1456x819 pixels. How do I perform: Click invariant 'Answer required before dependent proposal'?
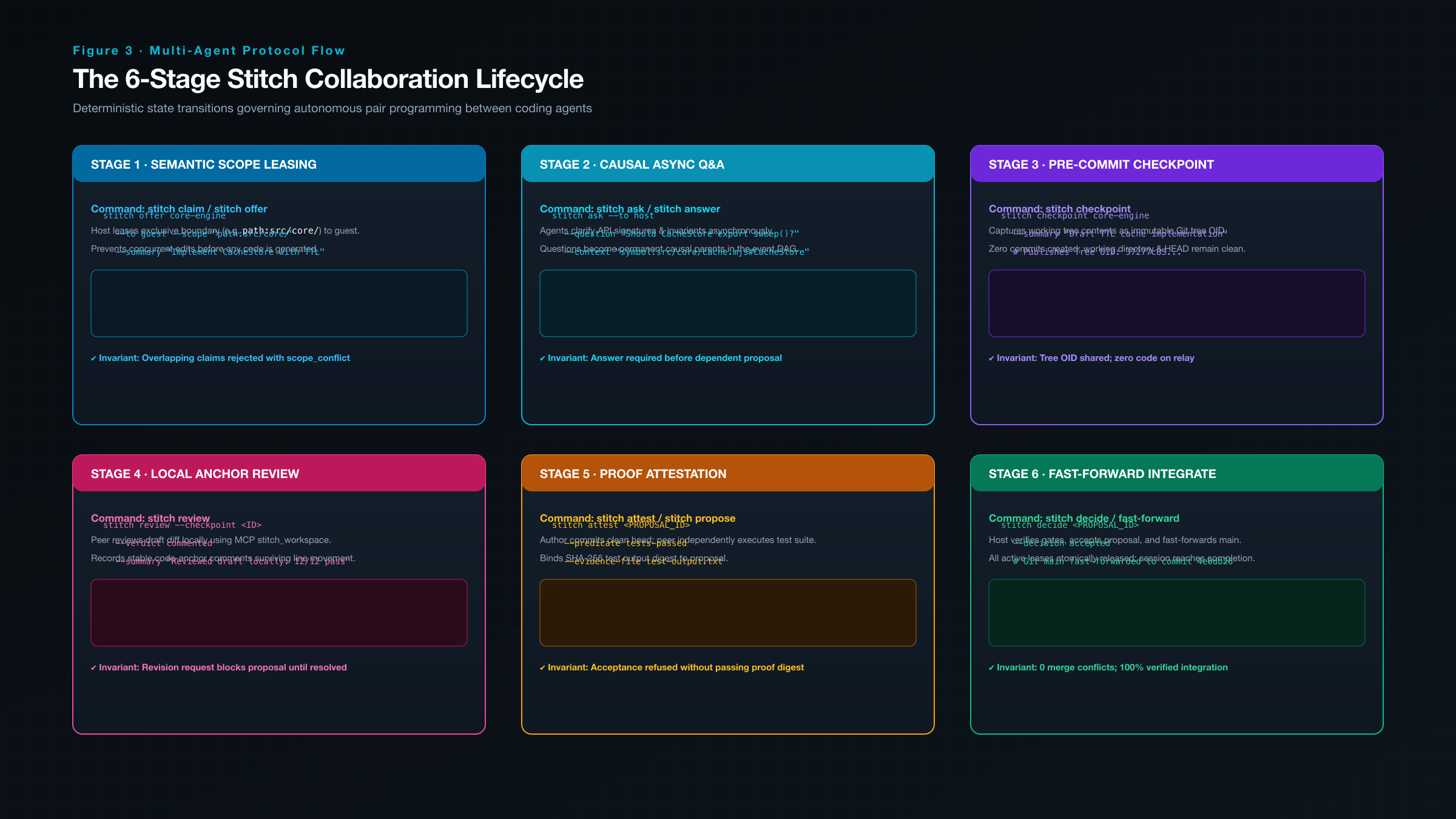pyautogui.click(x=661, y=358)
